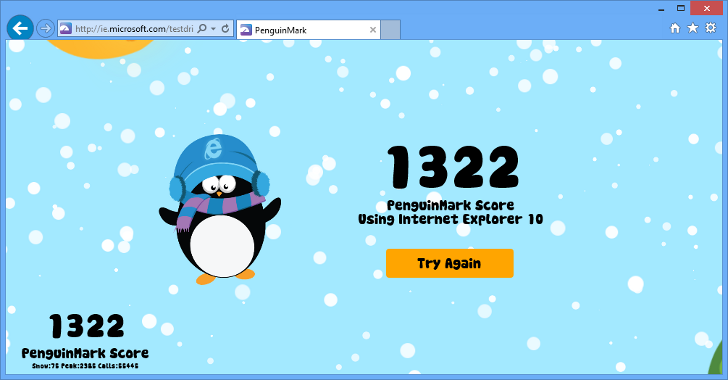Open the address bar autocomplete dropdown arrow
The image size is (728, 380).
[x=213, y=29]
